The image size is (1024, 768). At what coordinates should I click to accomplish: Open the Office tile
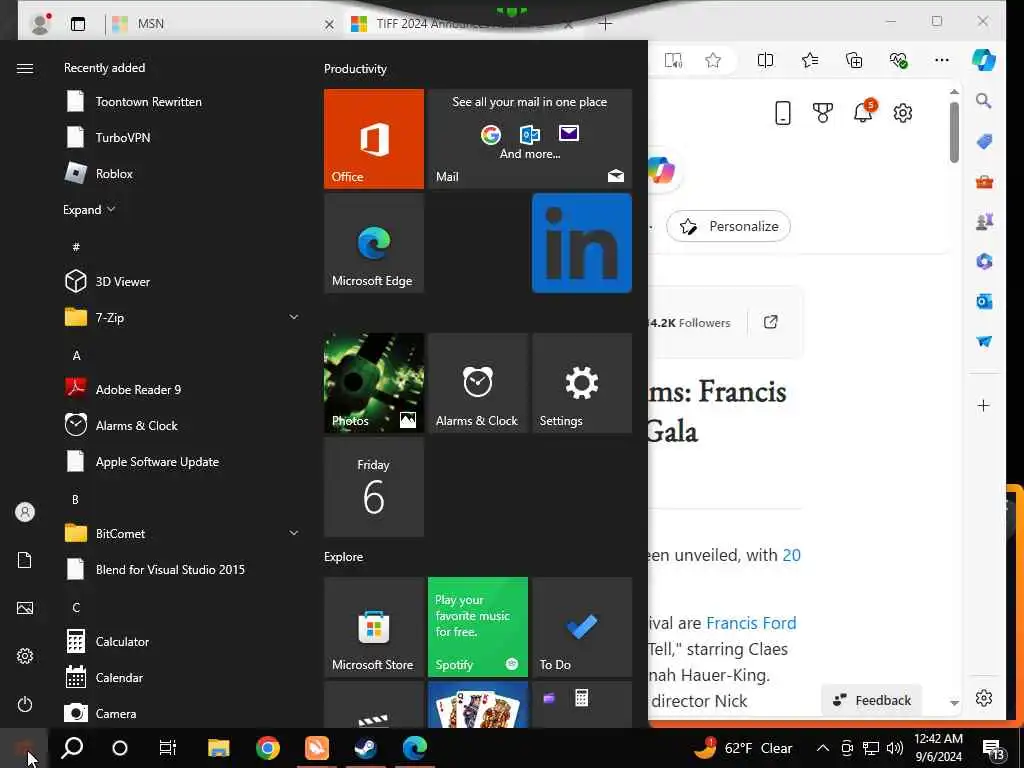pos(374,138)
